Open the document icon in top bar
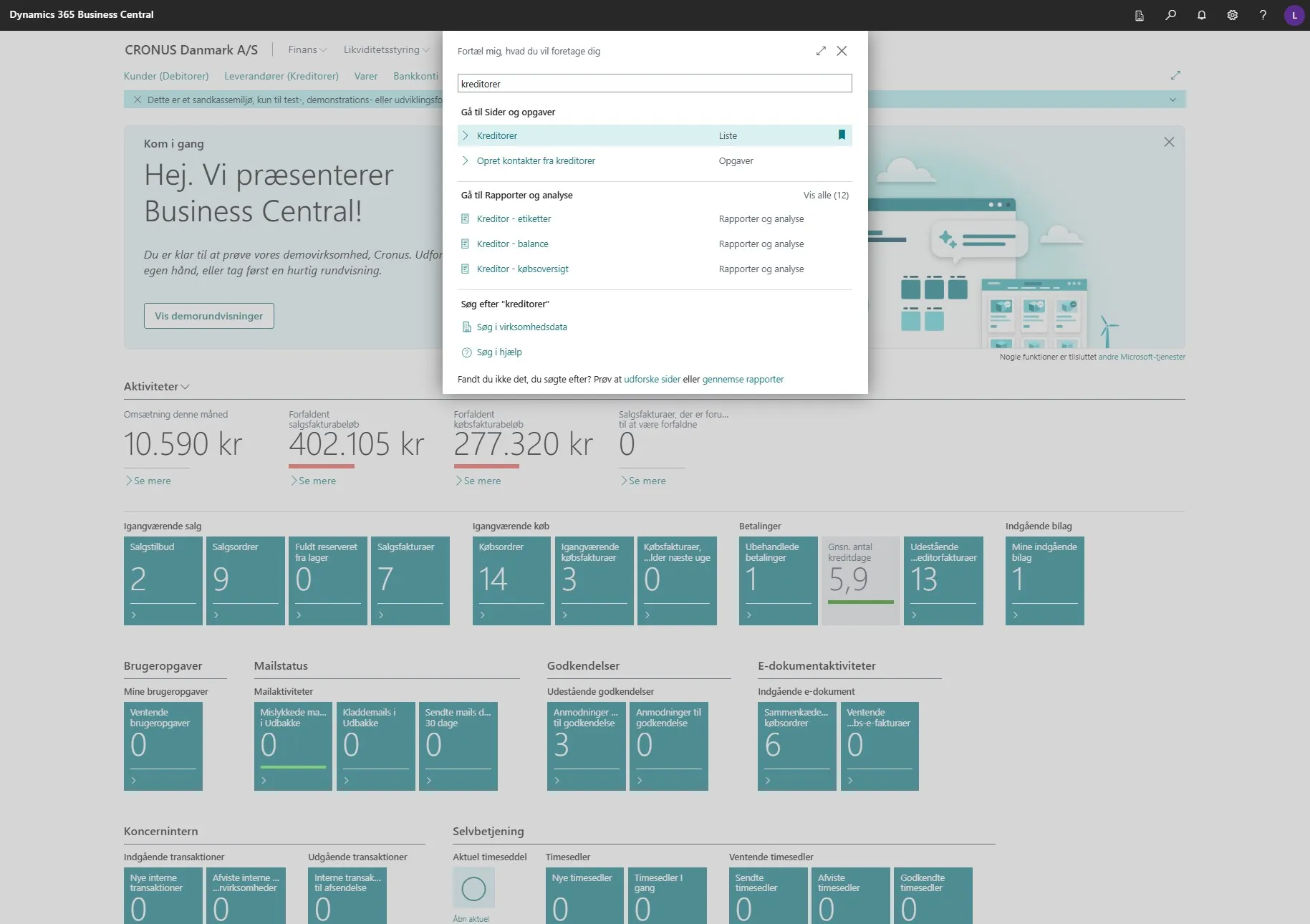 coord(1140,15)
